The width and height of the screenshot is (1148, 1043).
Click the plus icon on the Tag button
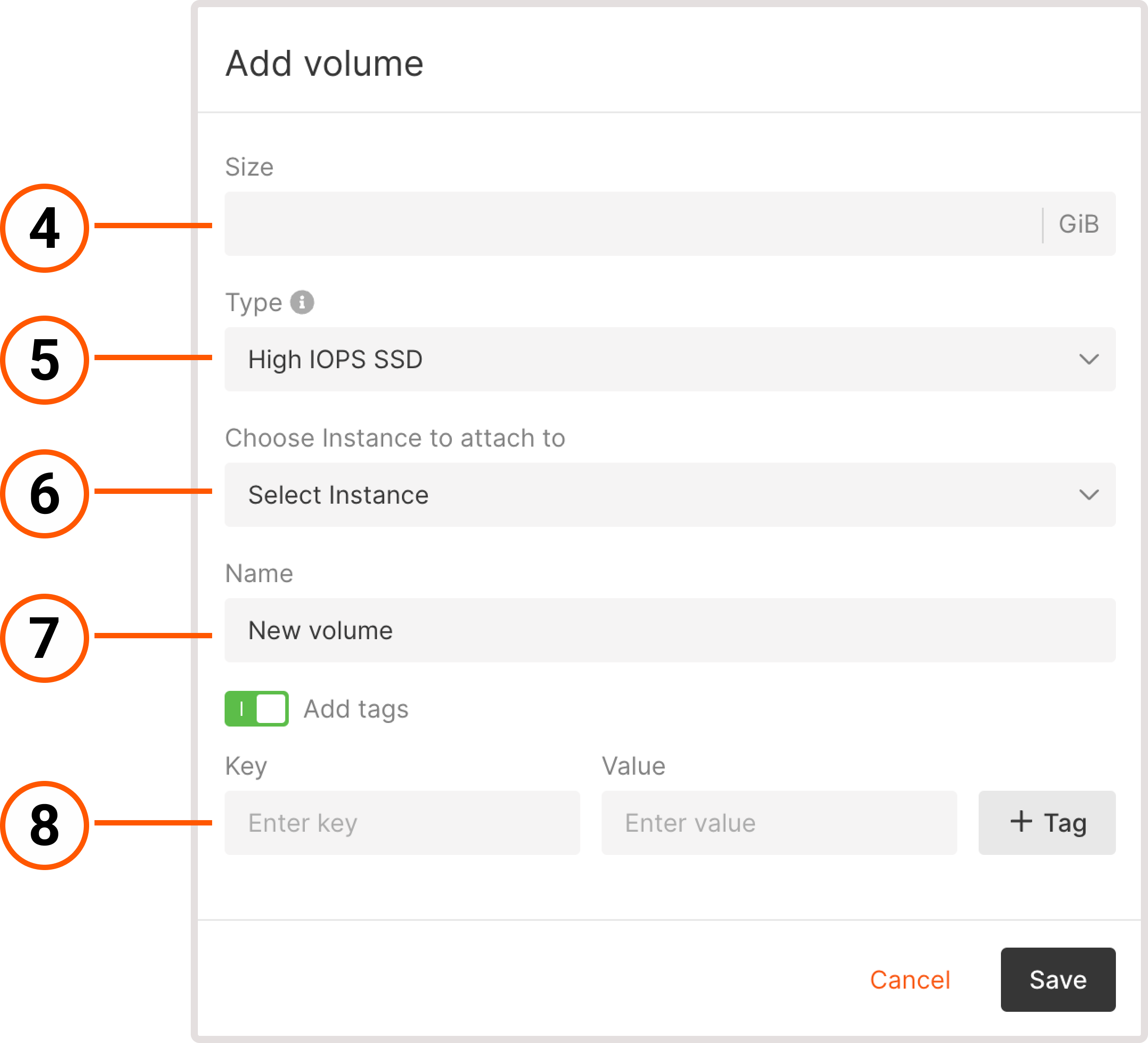click(x=1021, y=822)
